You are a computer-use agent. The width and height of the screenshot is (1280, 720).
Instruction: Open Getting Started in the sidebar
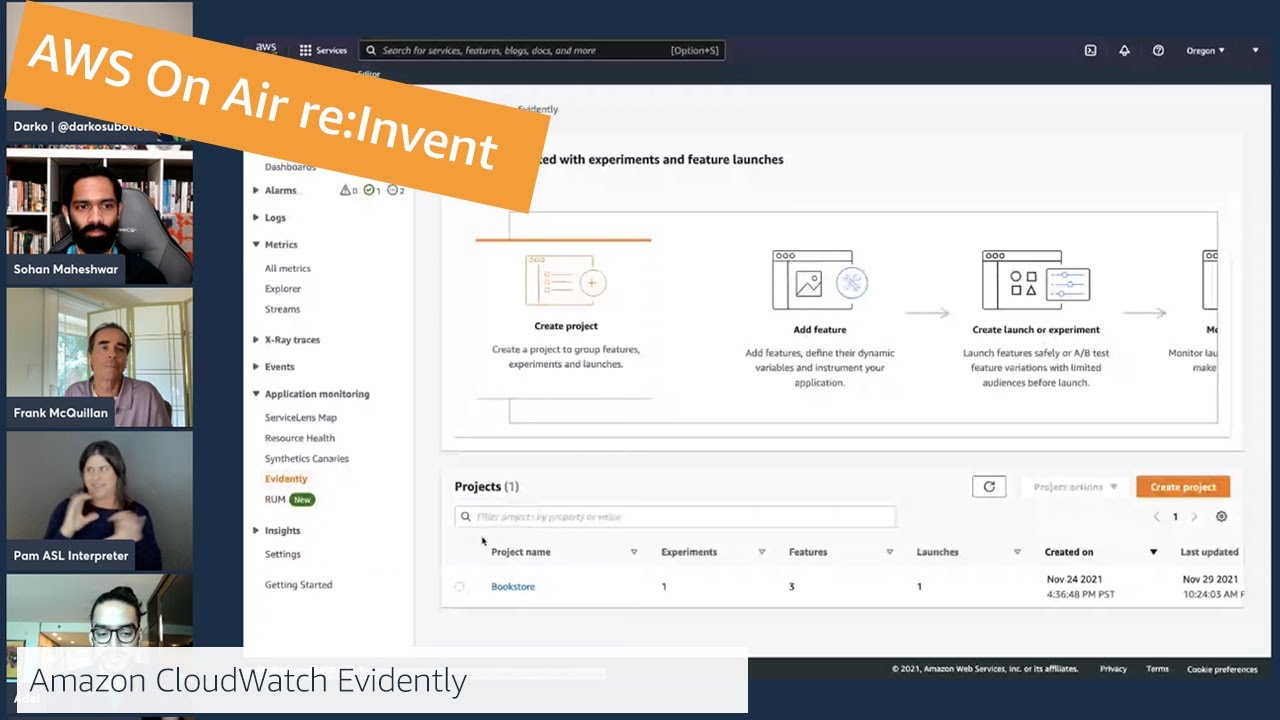click(x=298, y=585)
